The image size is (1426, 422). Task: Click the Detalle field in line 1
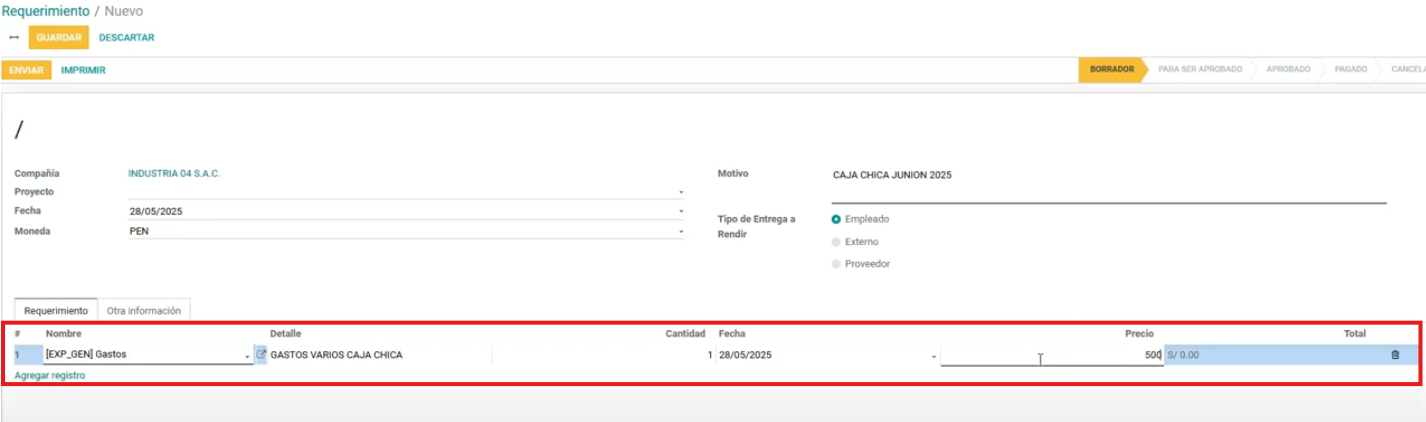pyautogui.click(x=380, y=355)
